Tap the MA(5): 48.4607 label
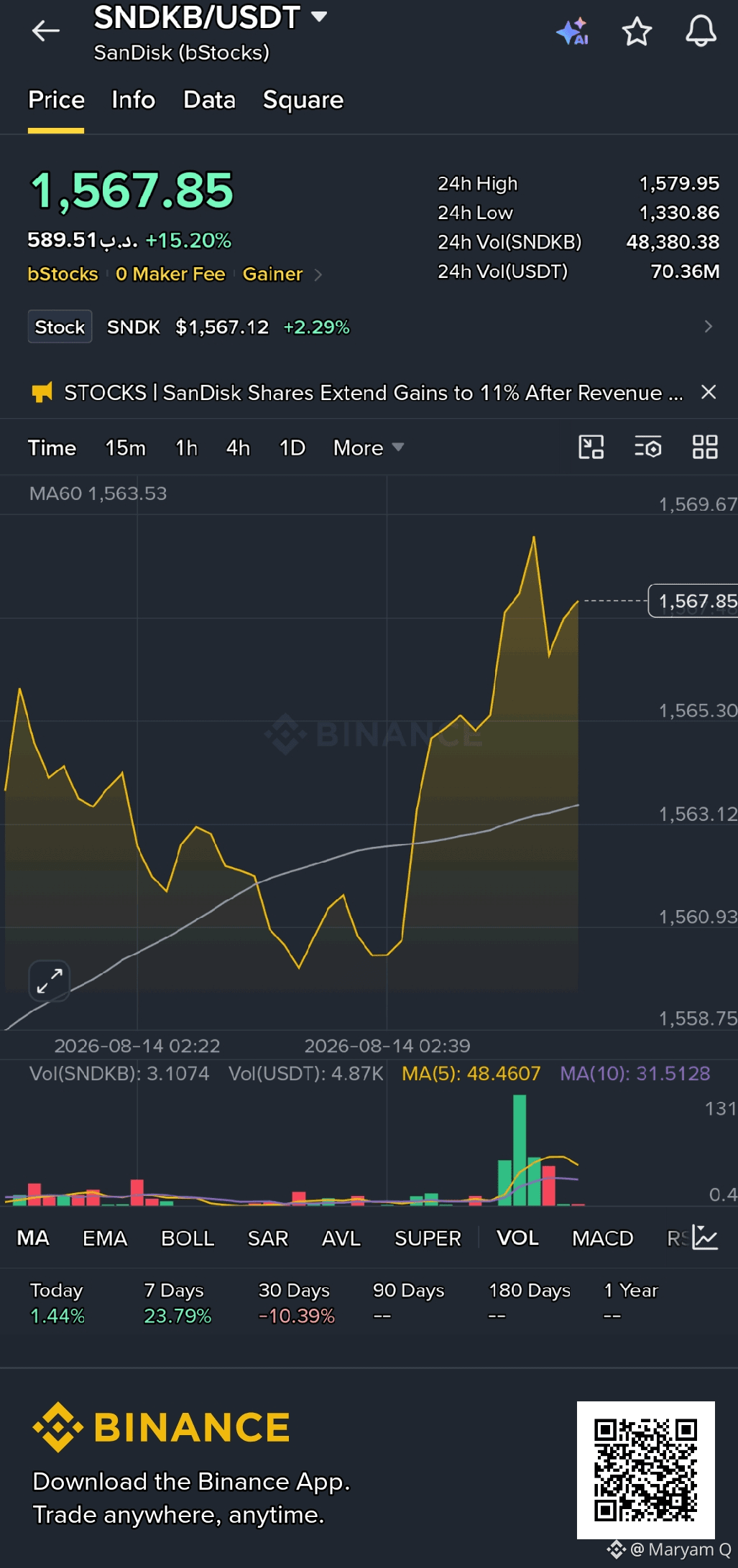Viewport: 738px width, 1568px height. [471, 1073]
